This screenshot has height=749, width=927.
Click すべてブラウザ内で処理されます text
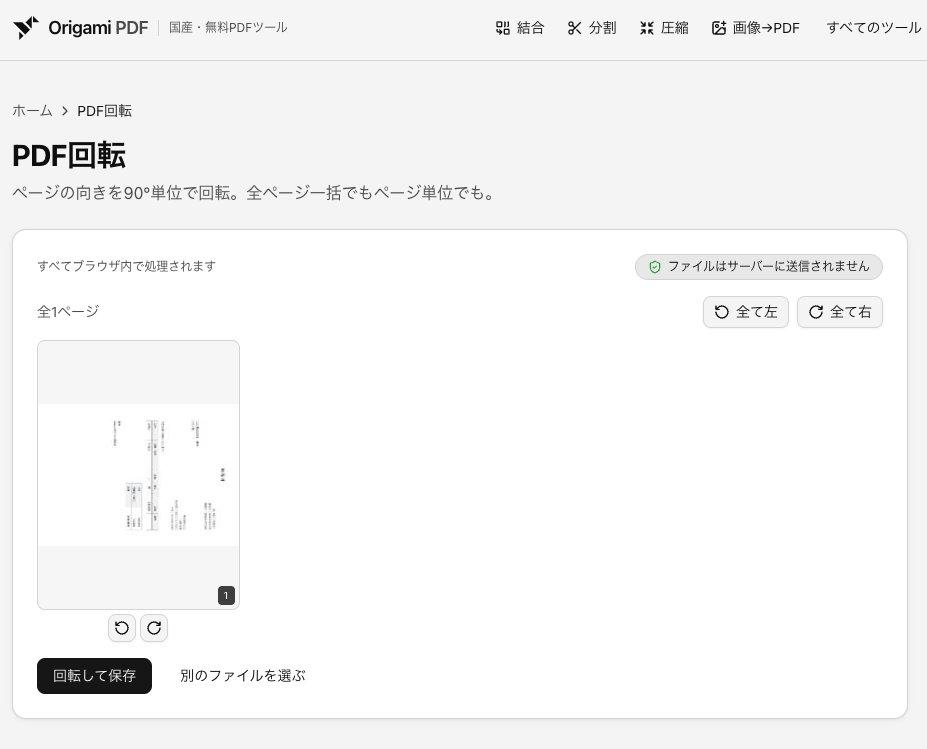(127, 266)
